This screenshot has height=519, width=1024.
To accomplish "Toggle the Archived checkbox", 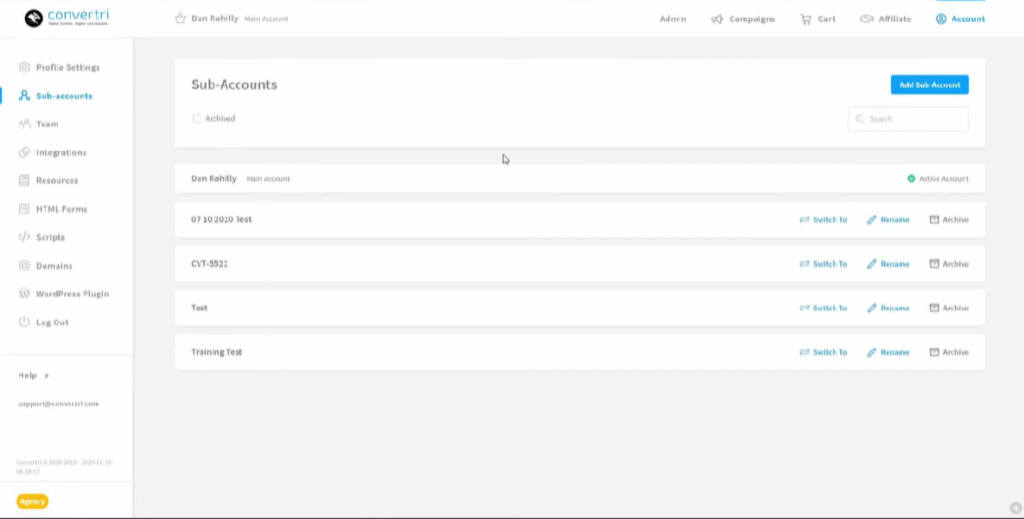I will pos(197,119).
